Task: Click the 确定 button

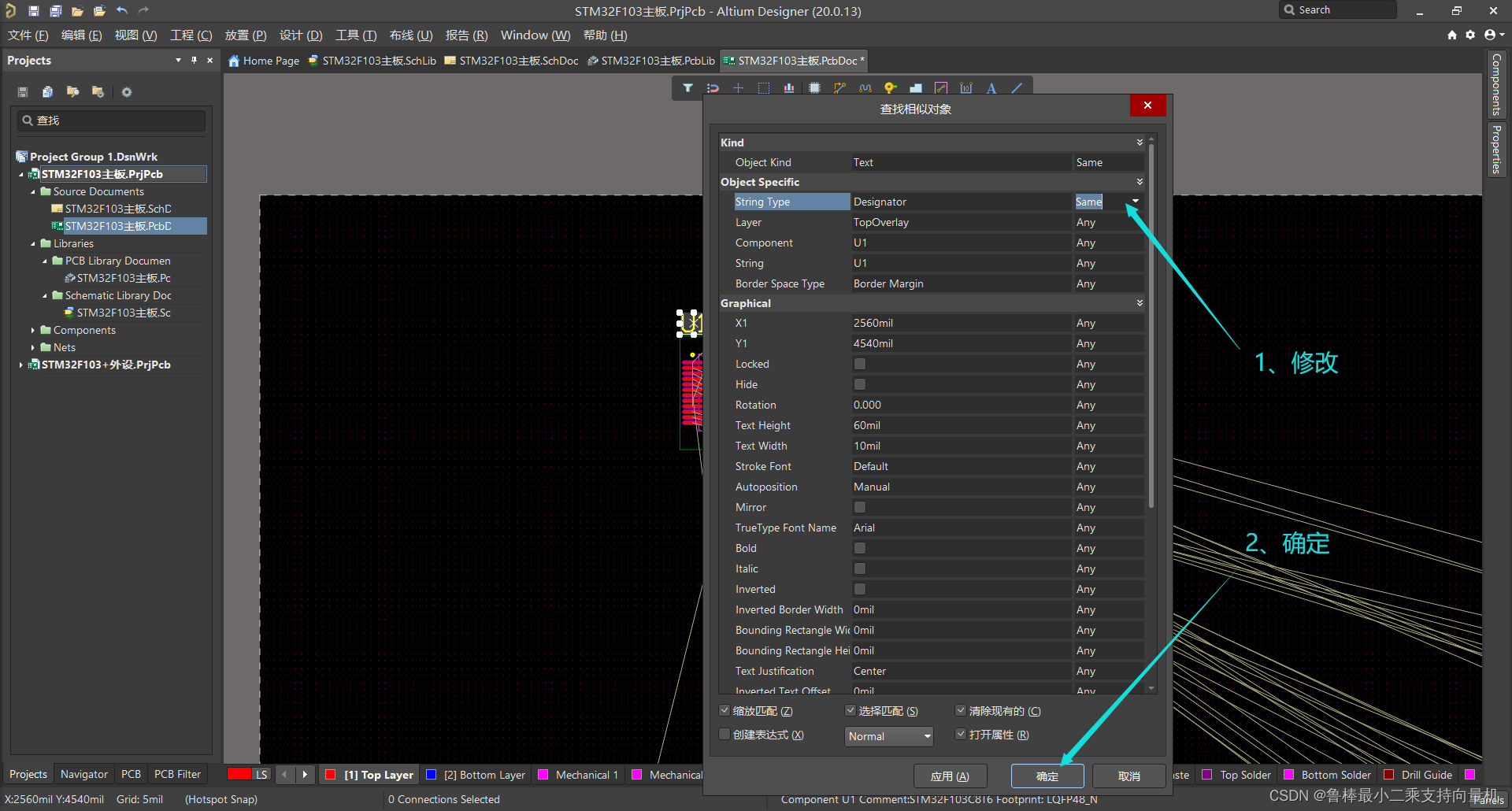Action: tap(1047, 776)
